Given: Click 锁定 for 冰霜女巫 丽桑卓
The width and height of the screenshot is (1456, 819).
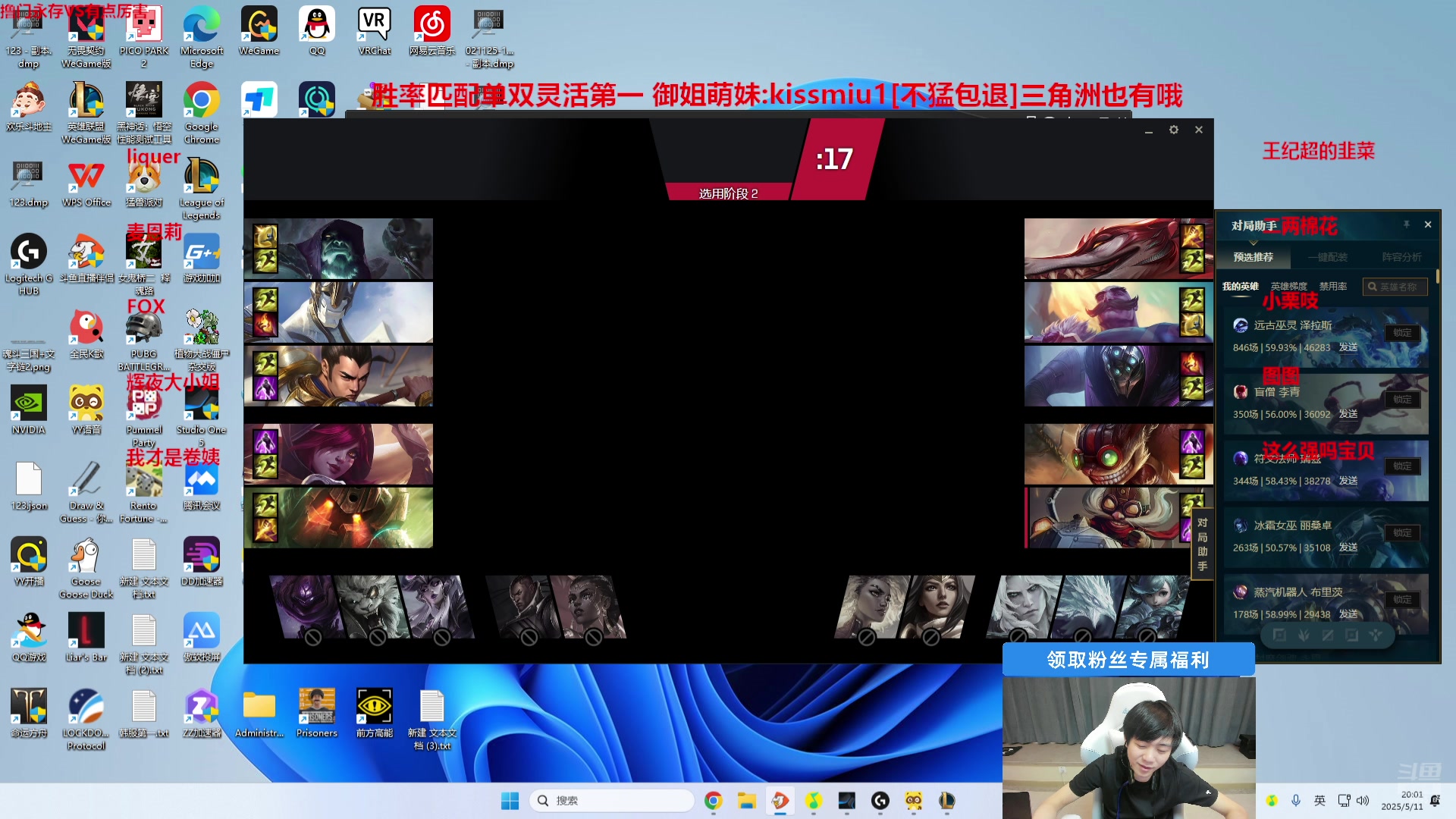Looking at the screenshot, I should 1402,533.
